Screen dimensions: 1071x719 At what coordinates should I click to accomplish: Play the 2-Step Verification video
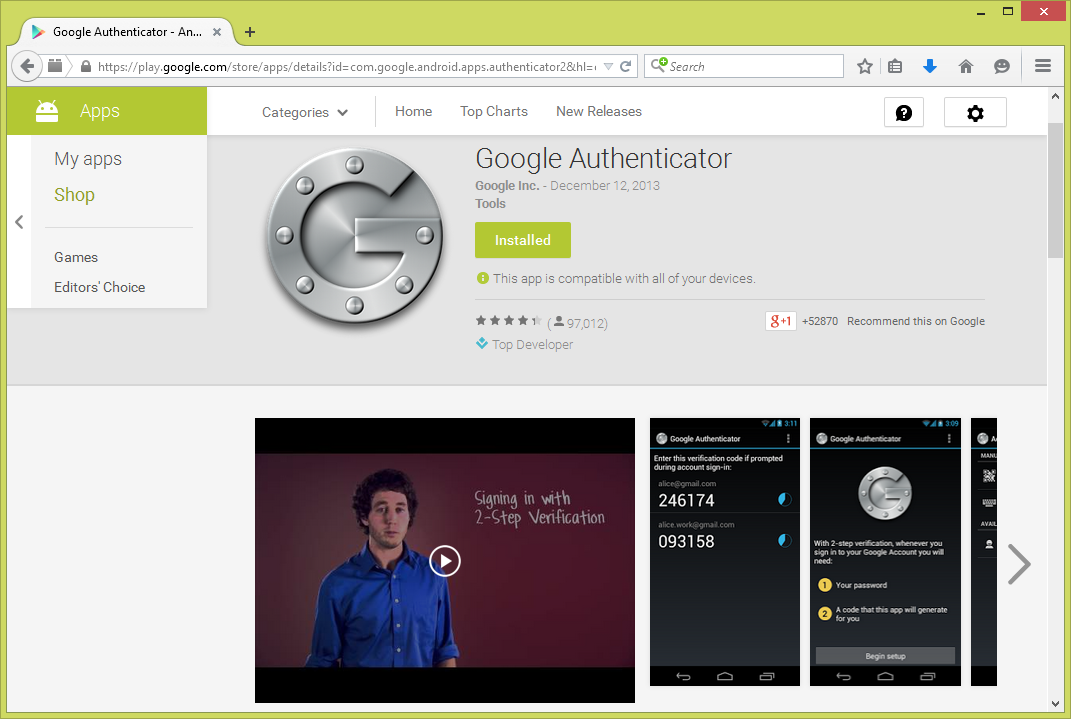(444, 561)
